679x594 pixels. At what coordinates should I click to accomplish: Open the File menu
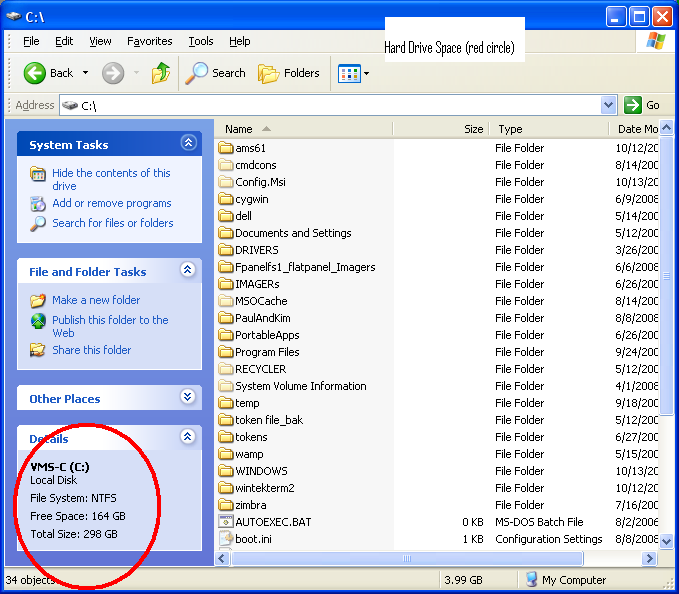[x=31, y=41]
